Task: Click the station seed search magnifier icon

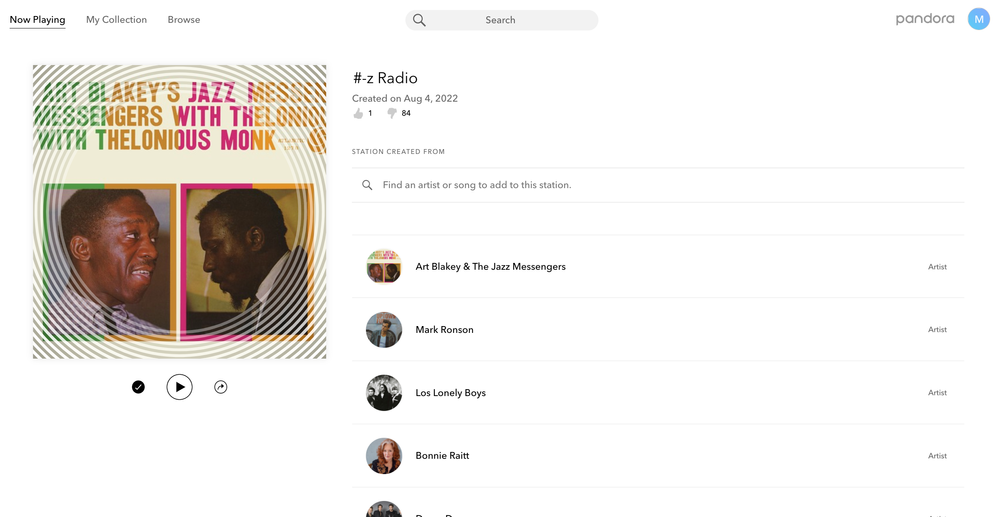Action: 367,185
